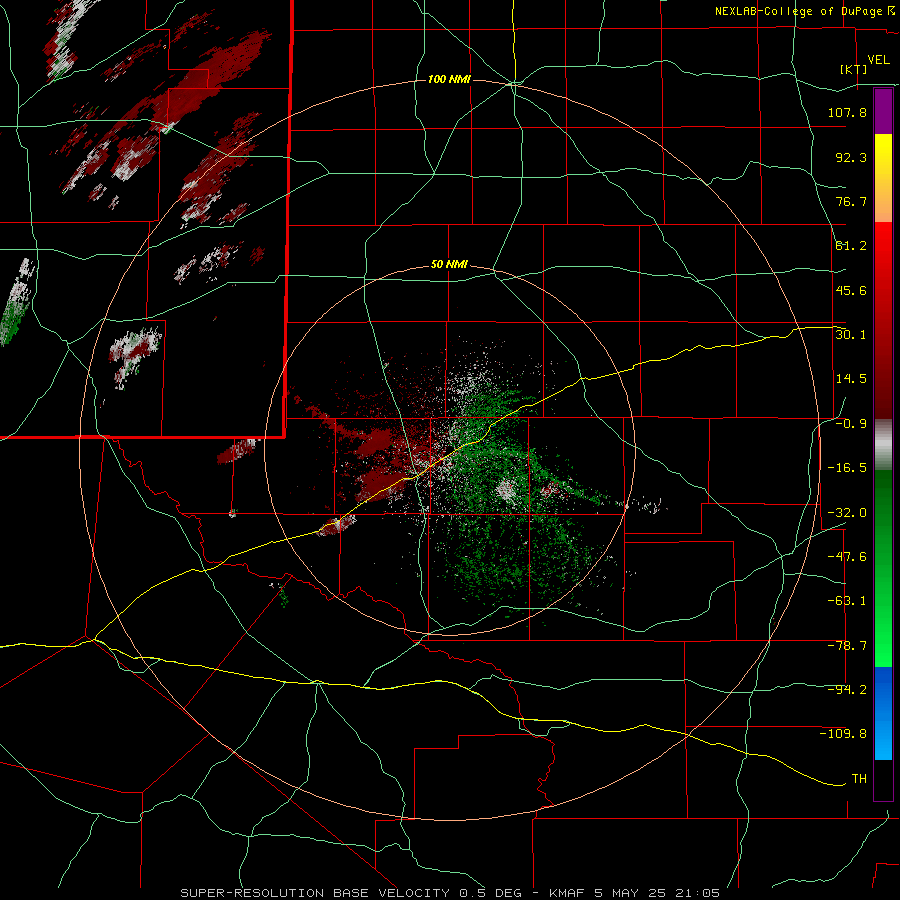Pick the yellow-orange segment of the color bar

[883, 178]
